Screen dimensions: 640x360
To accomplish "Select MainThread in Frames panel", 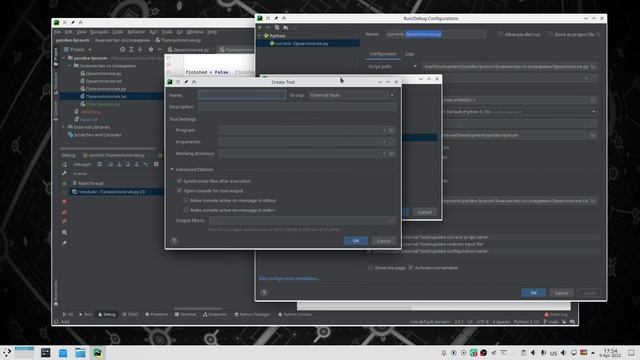I will coord(91,183).
